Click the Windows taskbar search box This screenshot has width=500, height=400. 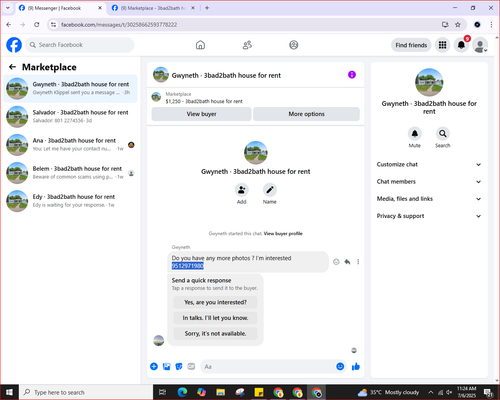(x=86, y=392)
